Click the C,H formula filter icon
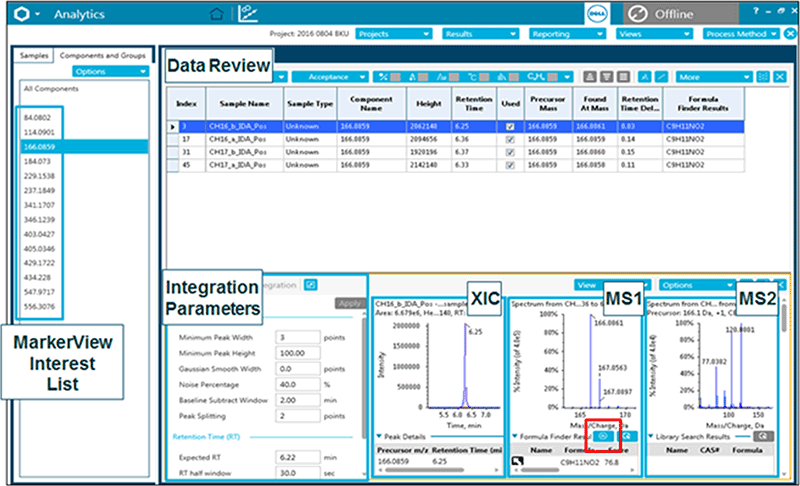The height and width of the screenshot is (486, 800). pos(536,77)
